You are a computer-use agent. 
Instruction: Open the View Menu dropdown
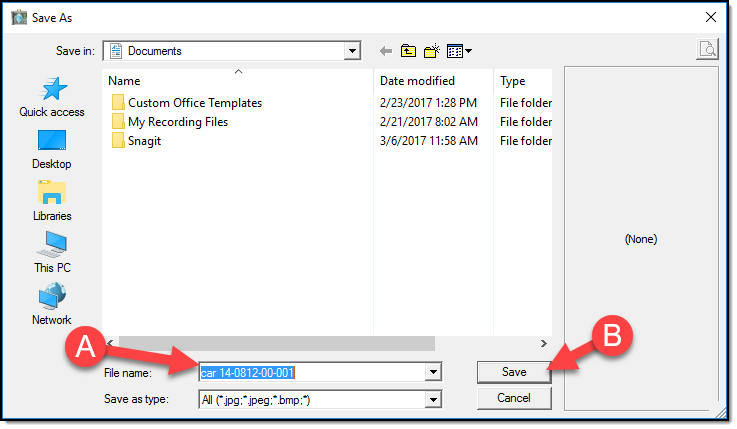point(460,51)
